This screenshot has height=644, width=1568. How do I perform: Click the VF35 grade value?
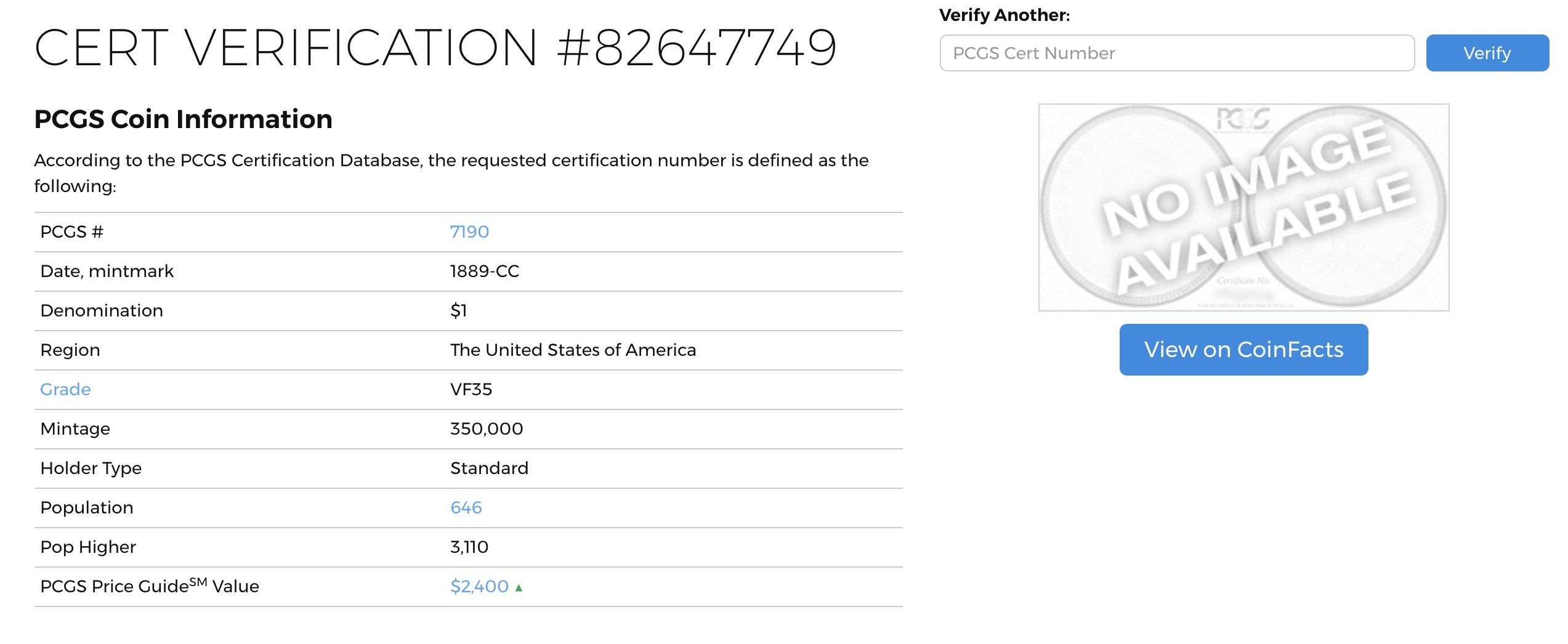pyautogui.click(x=471, y=390)
